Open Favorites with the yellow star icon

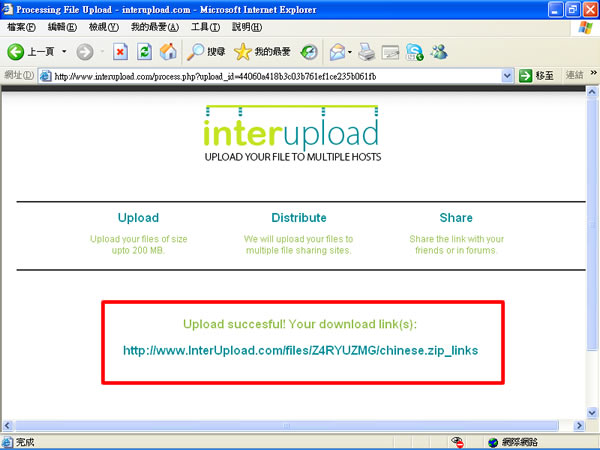[243, 52]
